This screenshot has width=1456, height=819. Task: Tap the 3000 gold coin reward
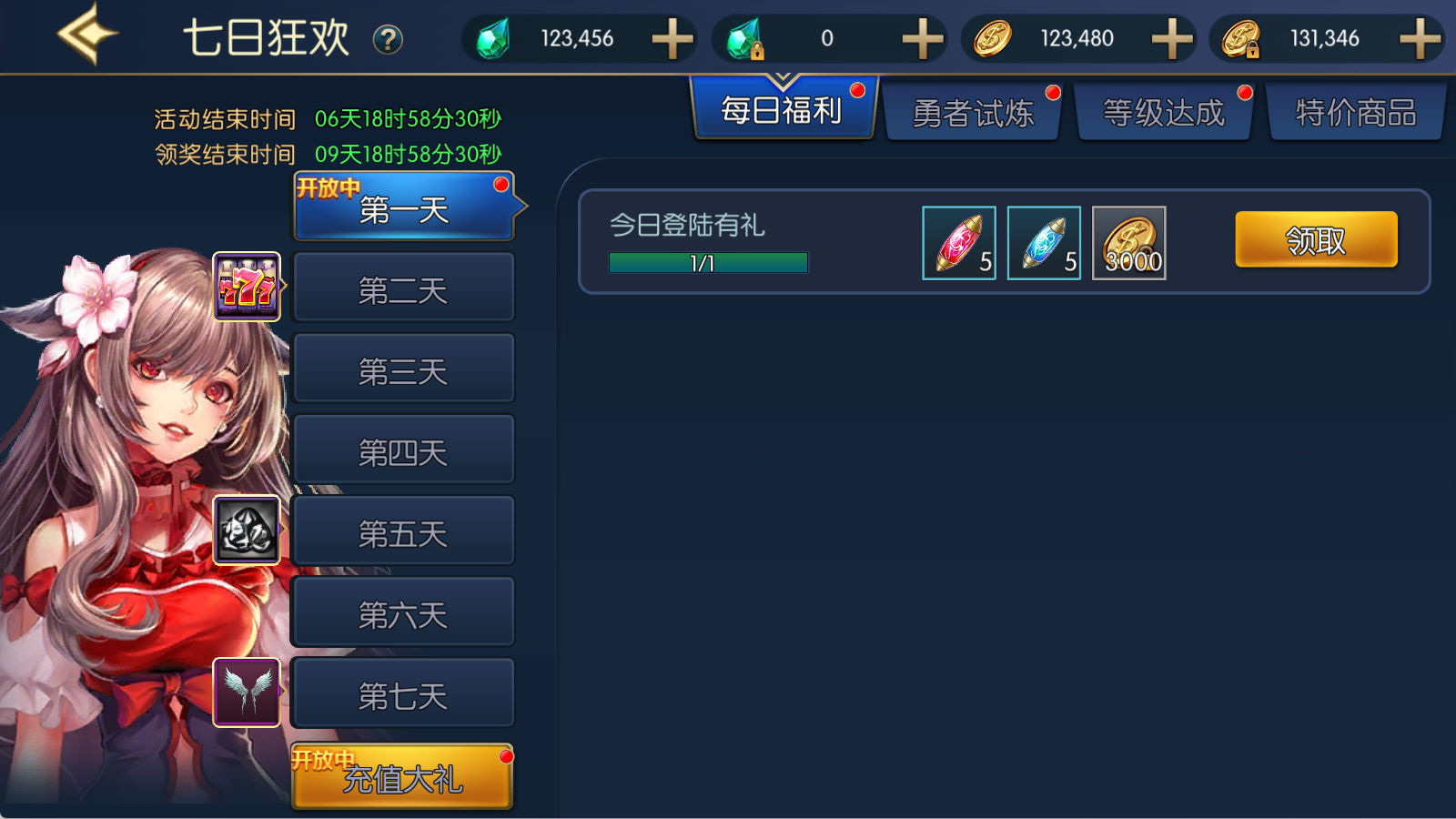[x=1128, y=242]
